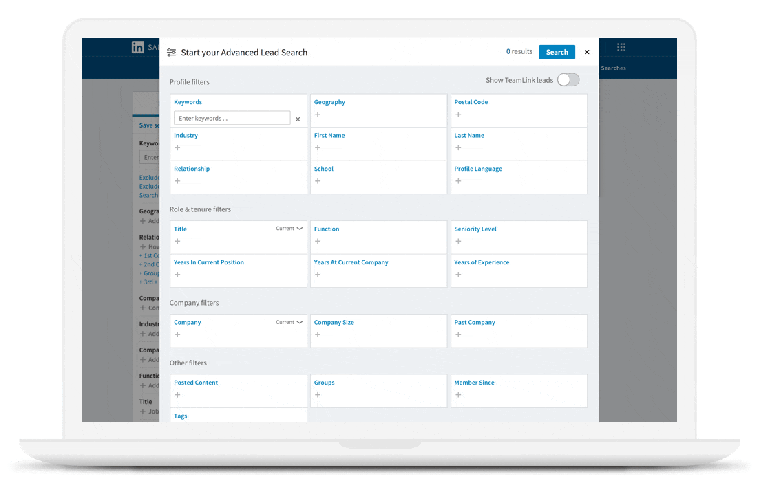Click the Profile Language filter label
Screen dimensions: 760x495
click(x=478, y=169)
